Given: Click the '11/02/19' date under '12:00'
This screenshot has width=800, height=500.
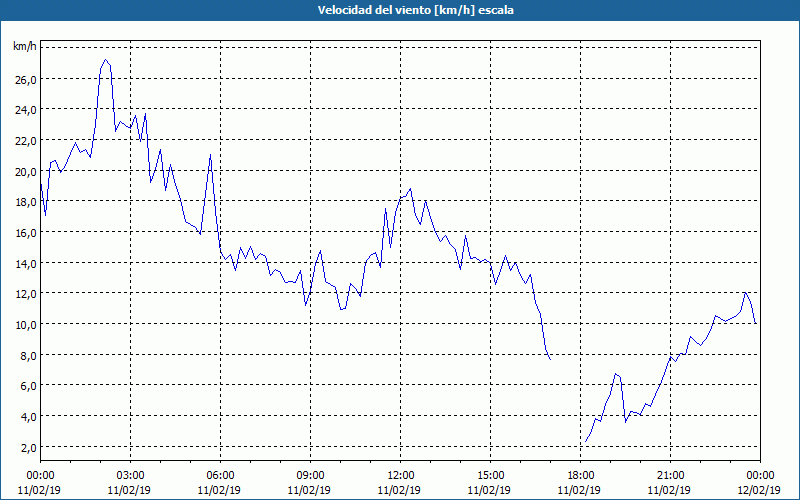Looking at the screenshot, I should pyautogui.click(x=399, y=490).
